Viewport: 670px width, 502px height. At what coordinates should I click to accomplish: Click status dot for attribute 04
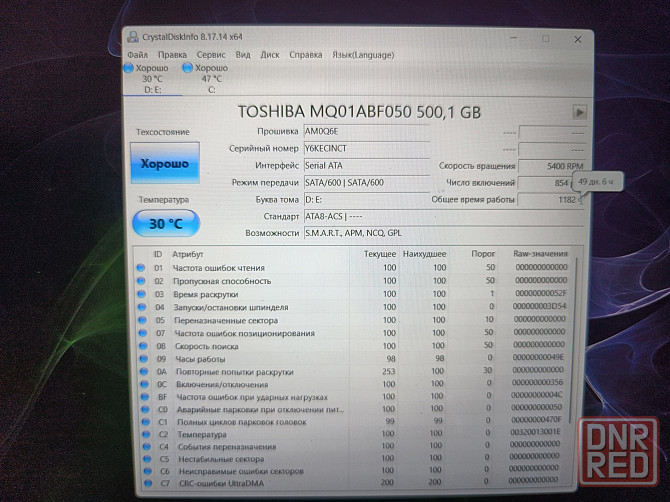(x=142, y=307)
